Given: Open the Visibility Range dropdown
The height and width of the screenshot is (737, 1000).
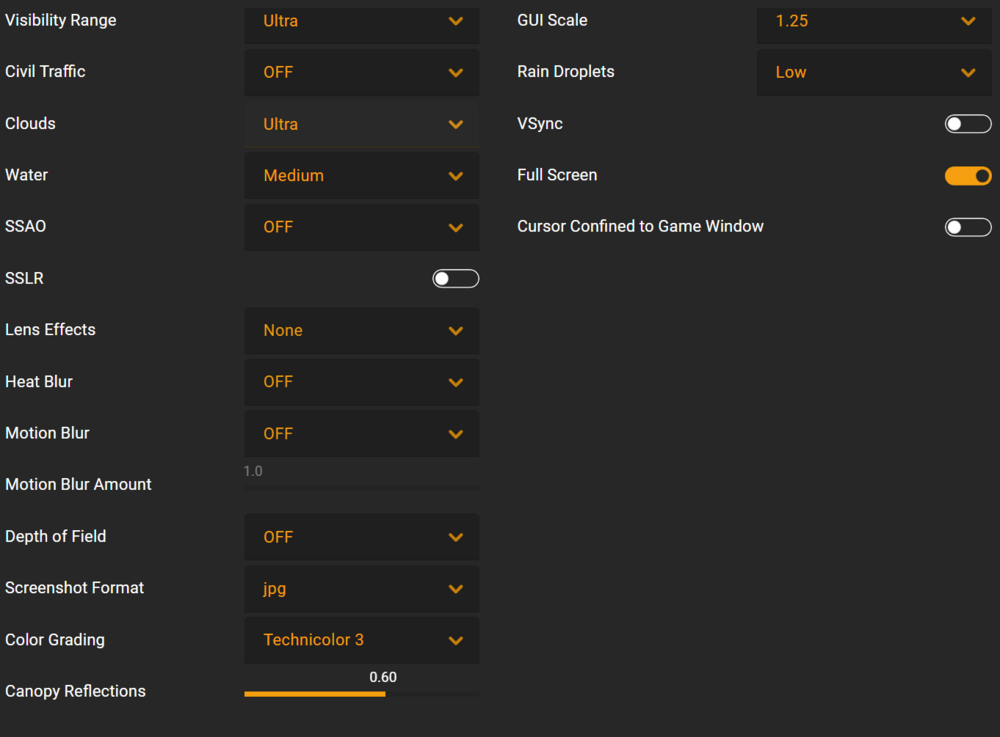Looking at the screenshot, I should [x=361, y=21].
